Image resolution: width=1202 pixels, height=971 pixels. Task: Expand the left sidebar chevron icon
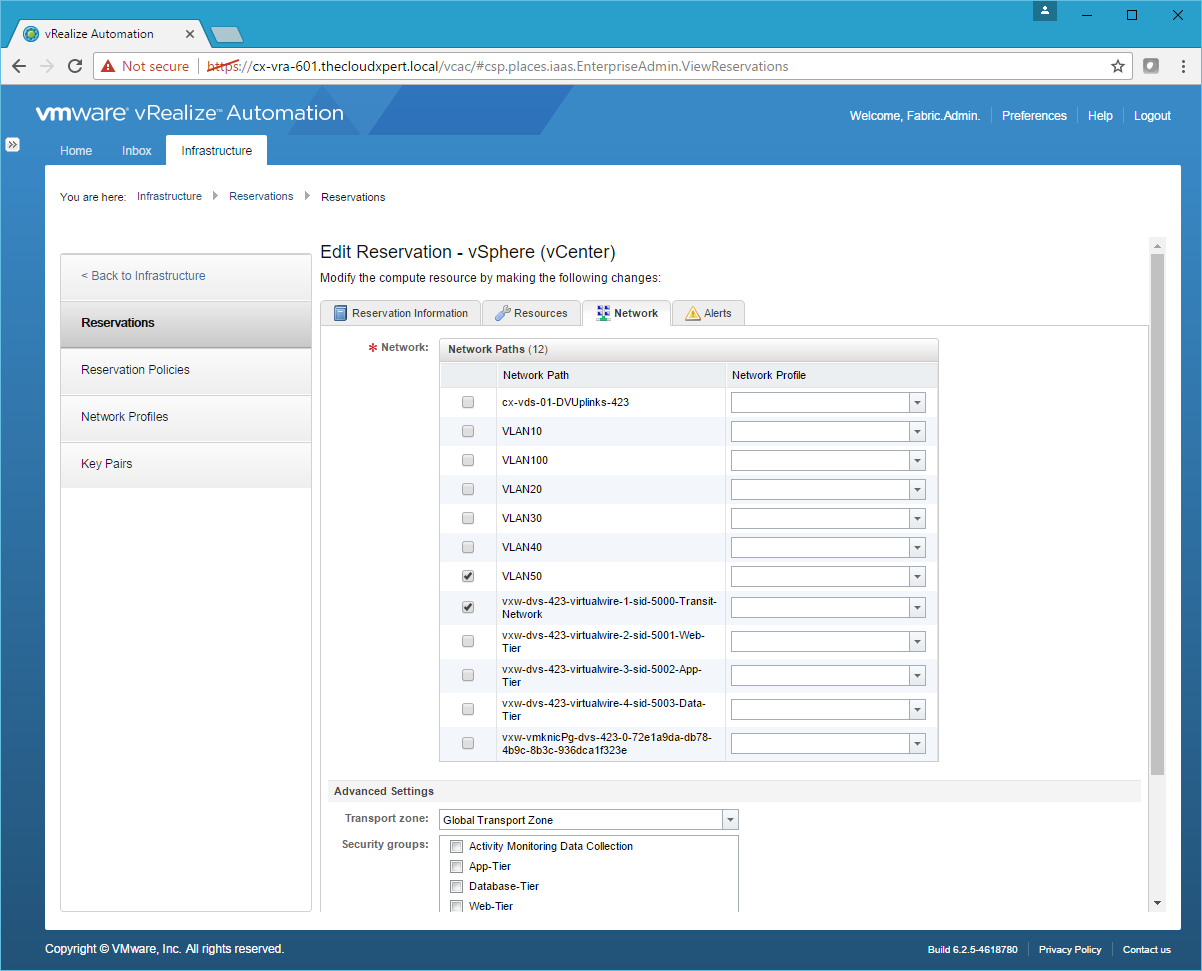click(13, 144)
